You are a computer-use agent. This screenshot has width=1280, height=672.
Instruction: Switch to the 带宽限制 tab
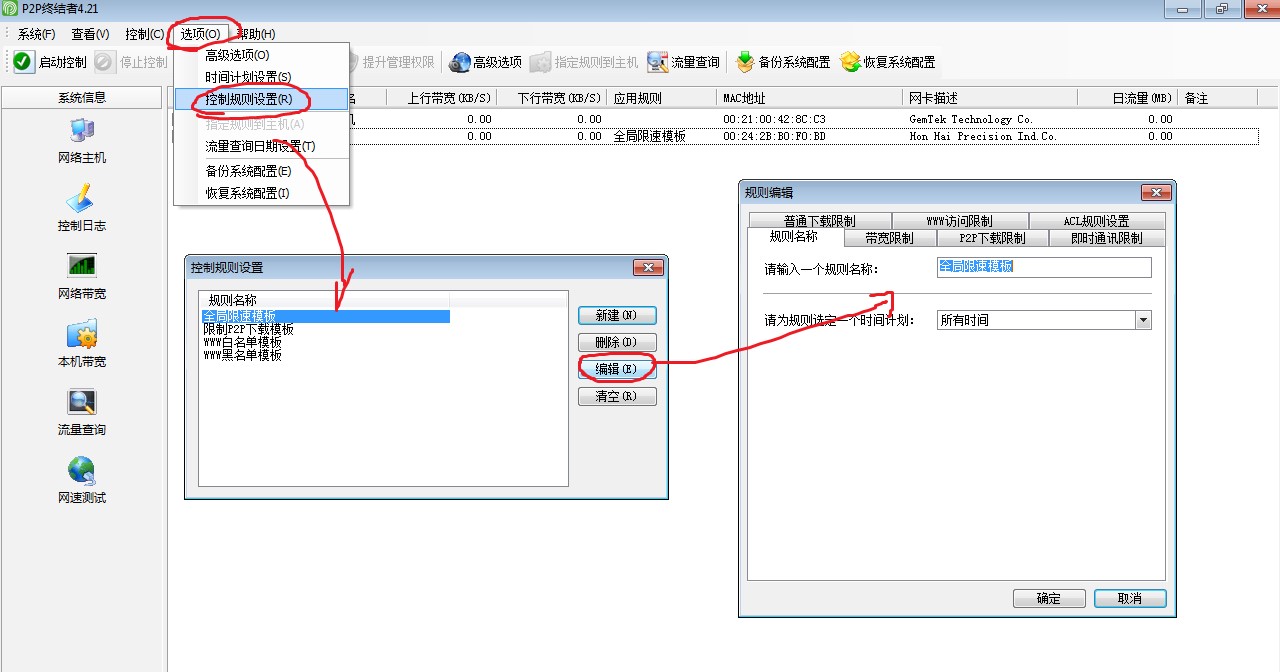889,238
